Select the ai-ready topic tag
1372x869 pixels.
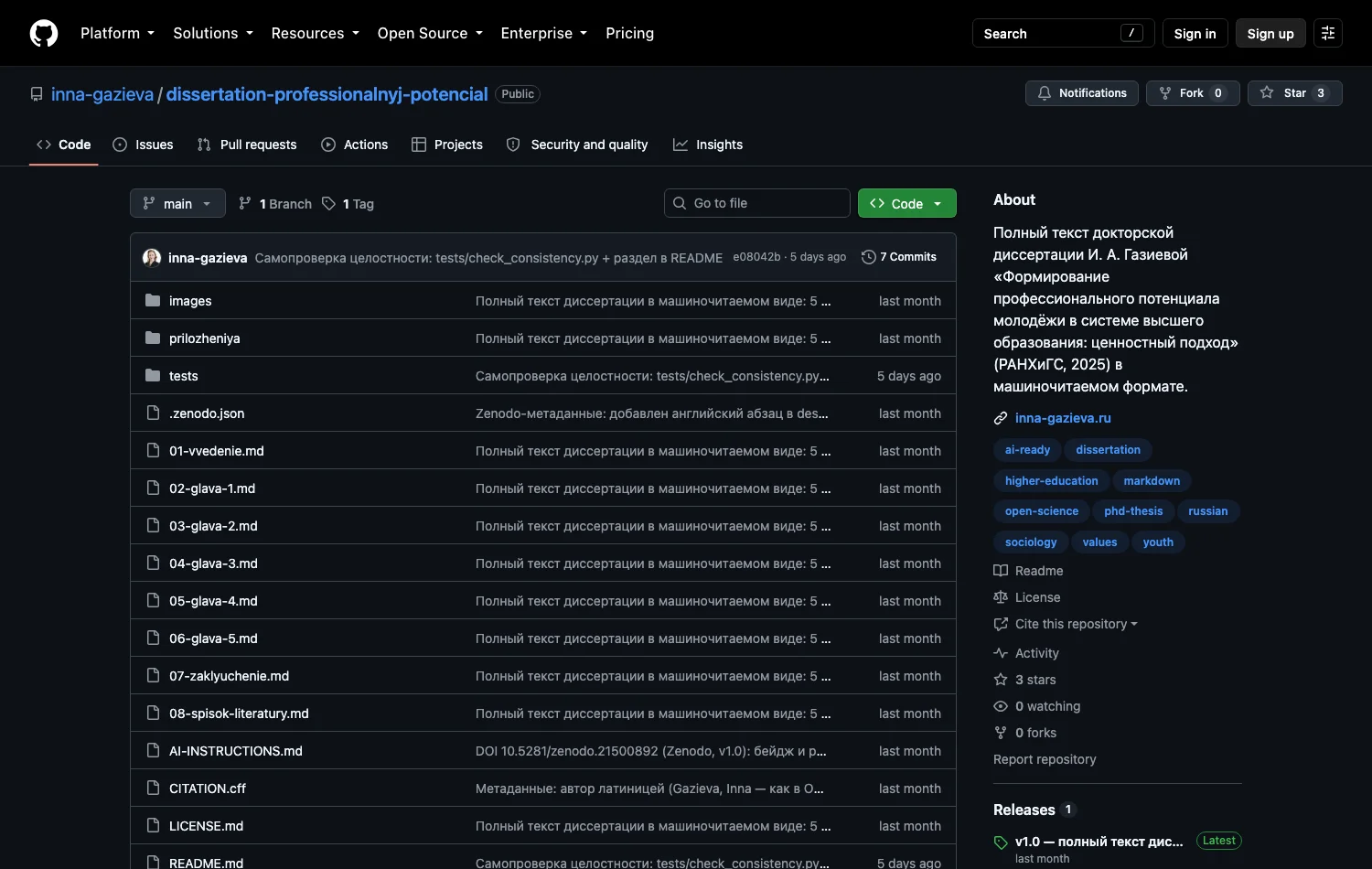(x=1027, y=450)
